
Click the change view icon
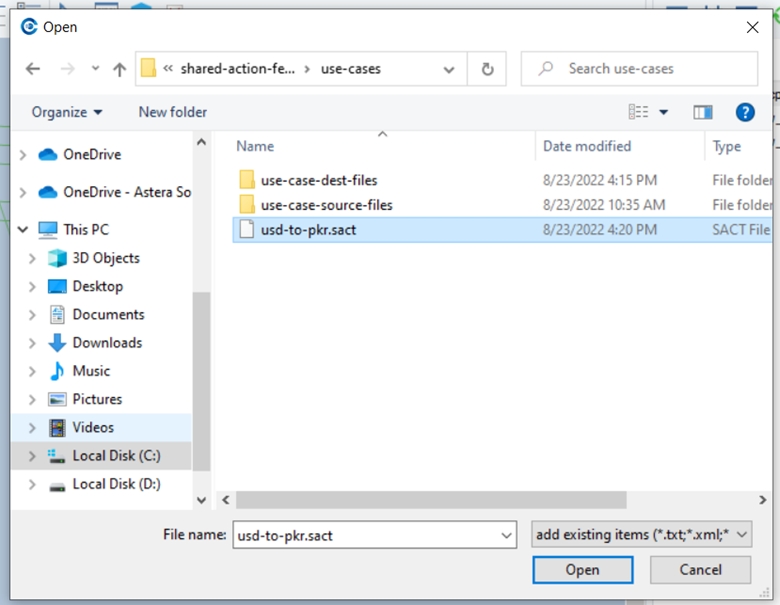[639, 112]
